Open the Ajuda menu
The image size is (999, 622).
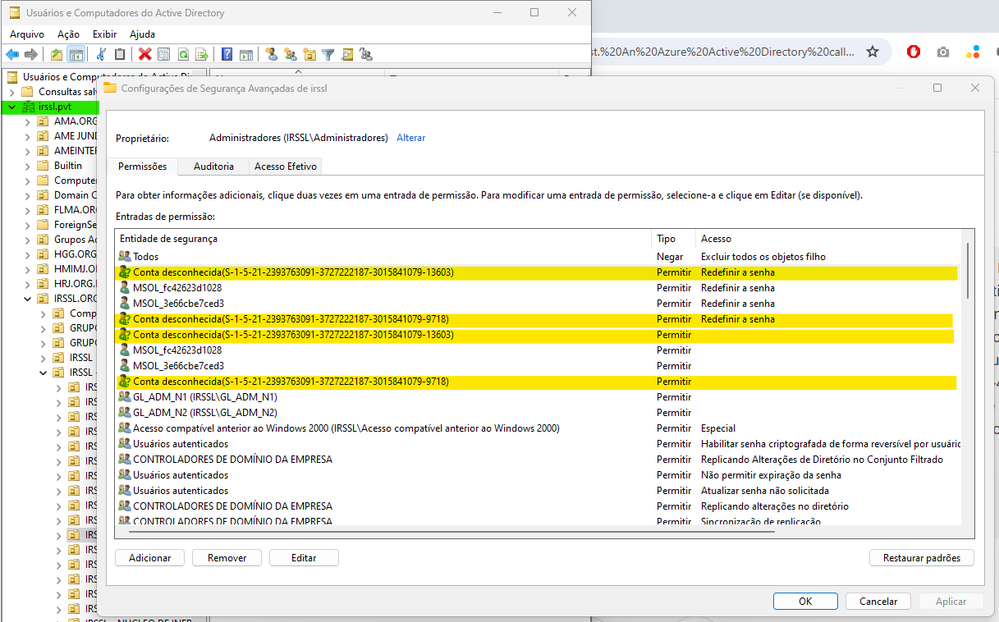(x=142, y=34)
